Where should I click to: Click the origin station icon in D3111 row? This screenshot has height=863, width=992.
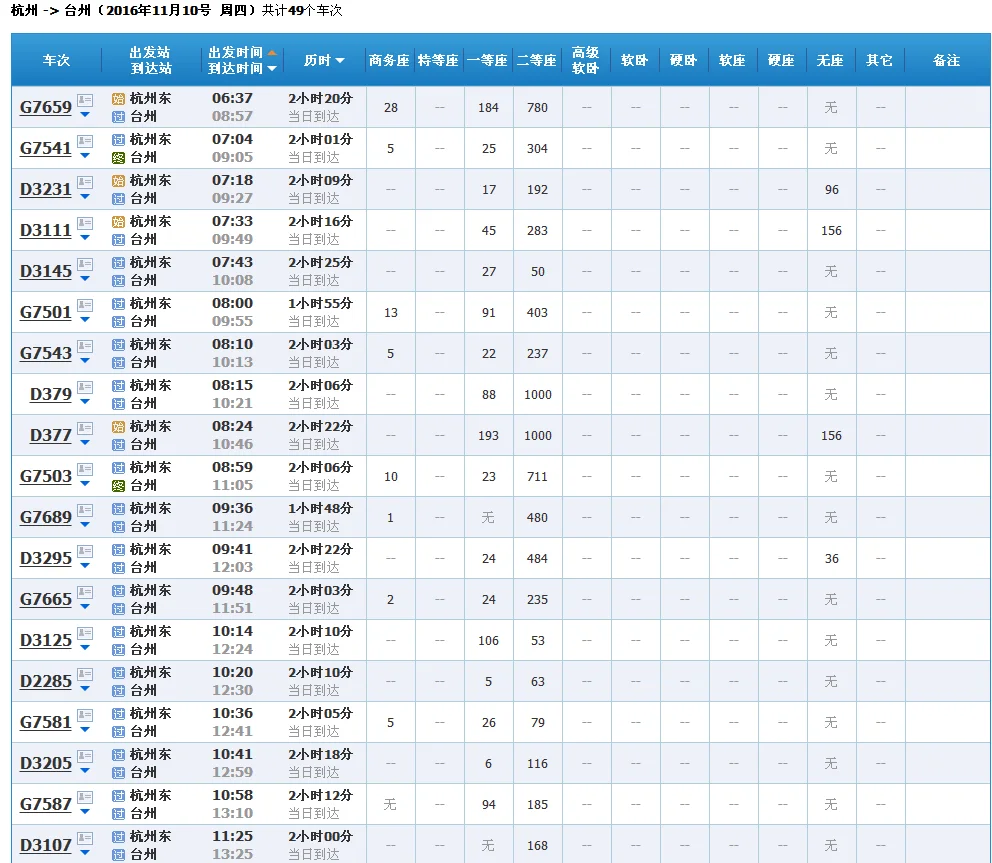(x=118, y=222)
